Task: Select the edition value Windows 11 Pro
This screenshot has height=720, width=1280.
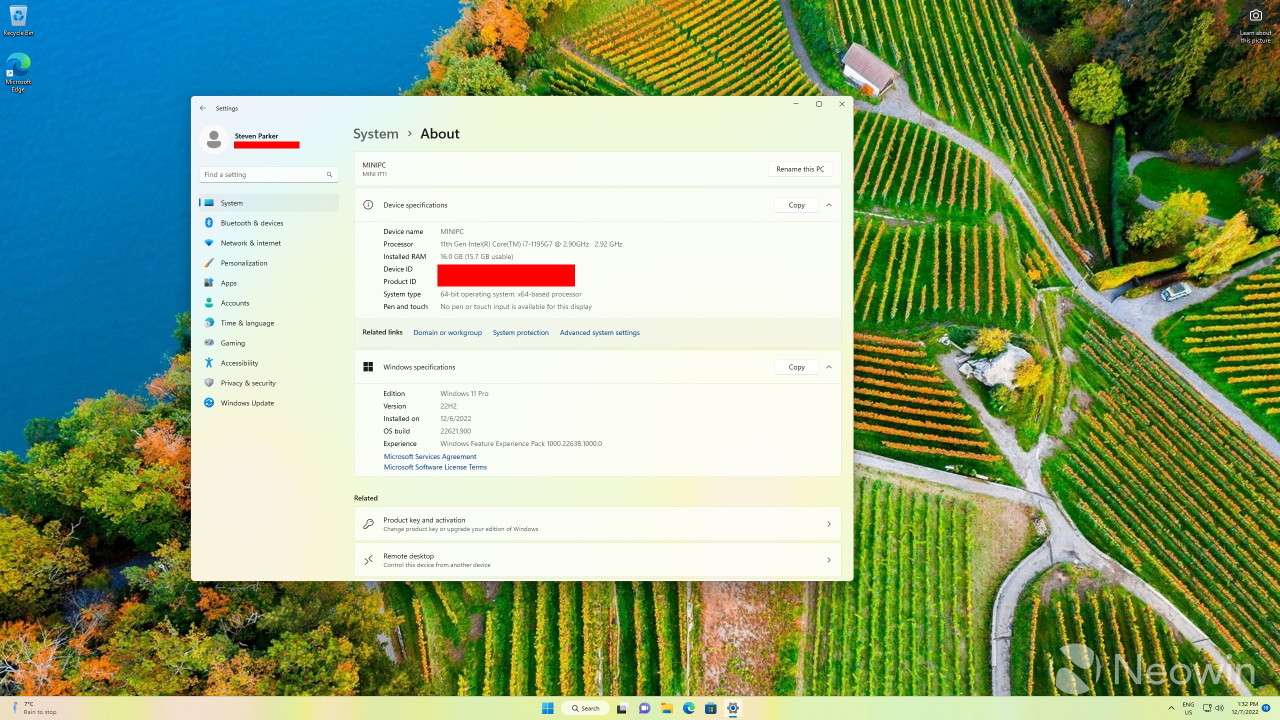Action: 464,394
